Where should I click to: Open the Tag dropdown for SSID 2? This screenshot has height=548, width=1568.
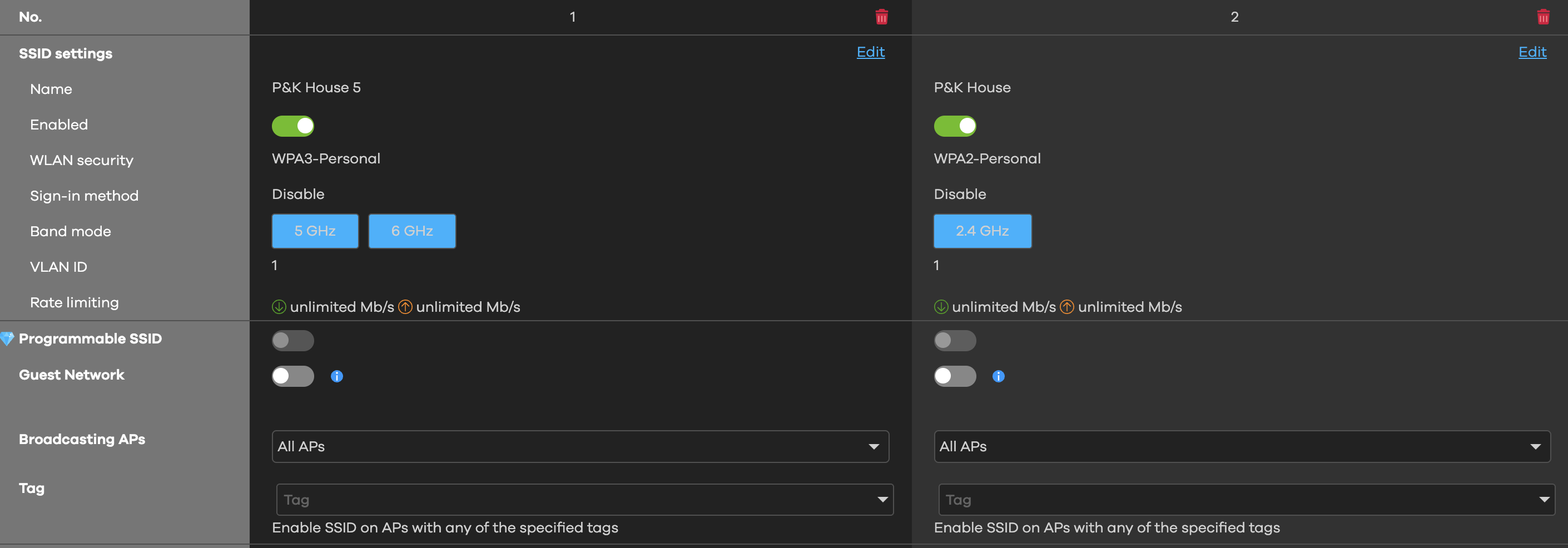point(1247,500)
